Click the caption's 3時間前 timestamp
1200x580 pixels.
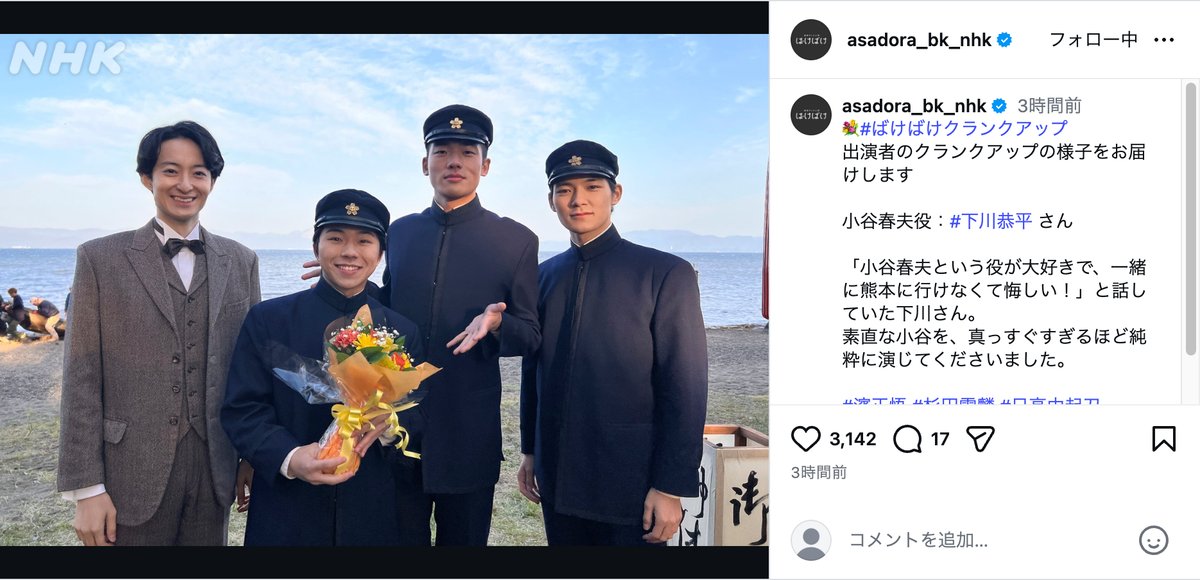tap(1050, 106)
